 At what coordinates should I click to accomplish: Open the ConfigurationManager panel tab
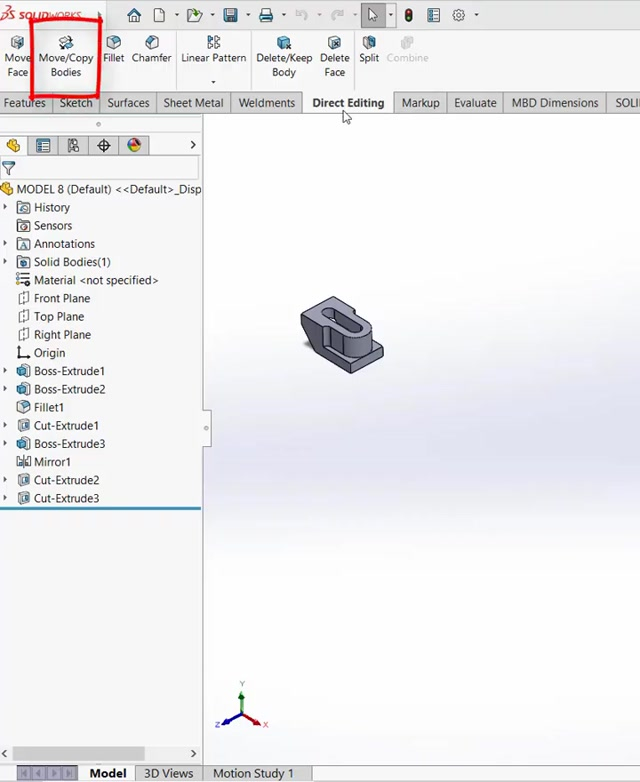[x=73, y=146]
